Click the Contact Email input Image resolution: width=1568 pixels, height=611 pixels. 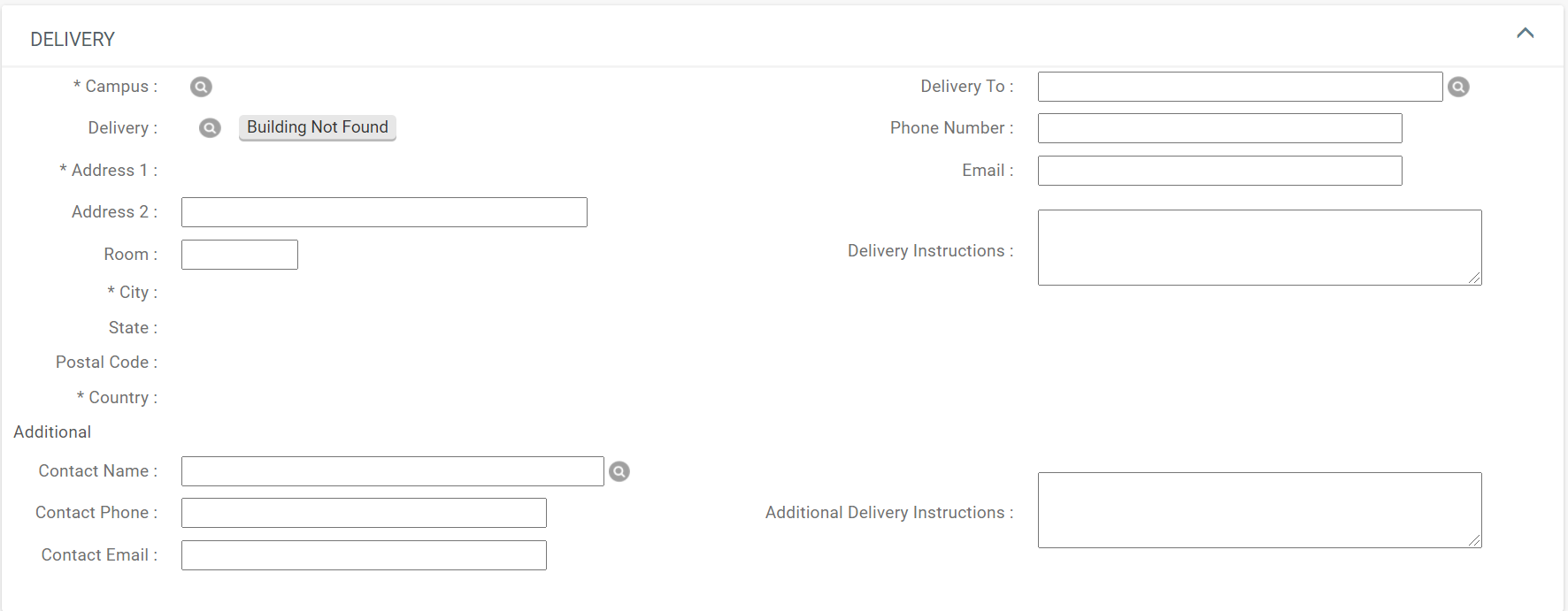[x=364, y=555]
